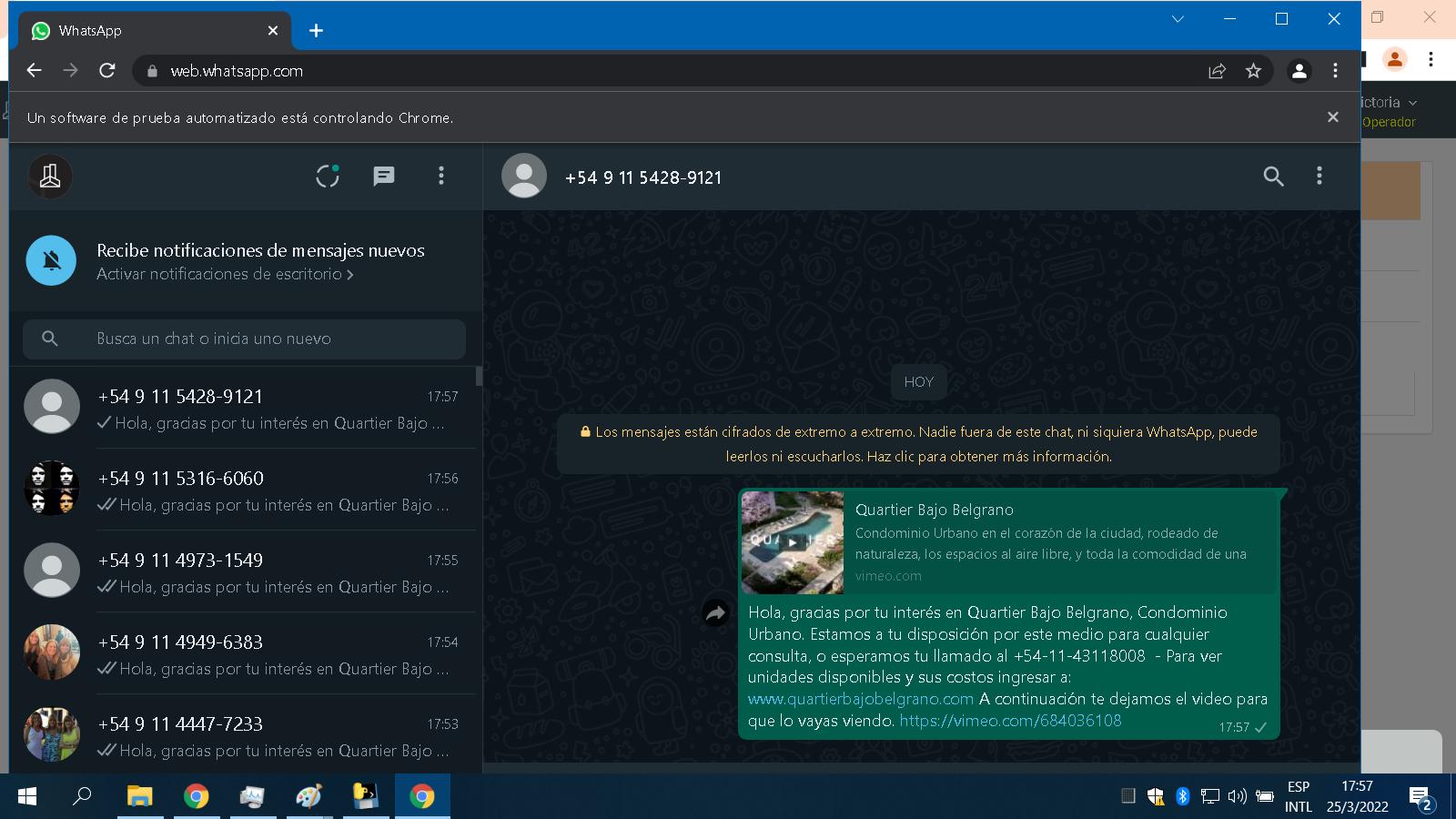Viewport: 1456px width, 819px height.
Task: Open the Windows Start menu
Action: pyautogui.click(x=27, y=796)
